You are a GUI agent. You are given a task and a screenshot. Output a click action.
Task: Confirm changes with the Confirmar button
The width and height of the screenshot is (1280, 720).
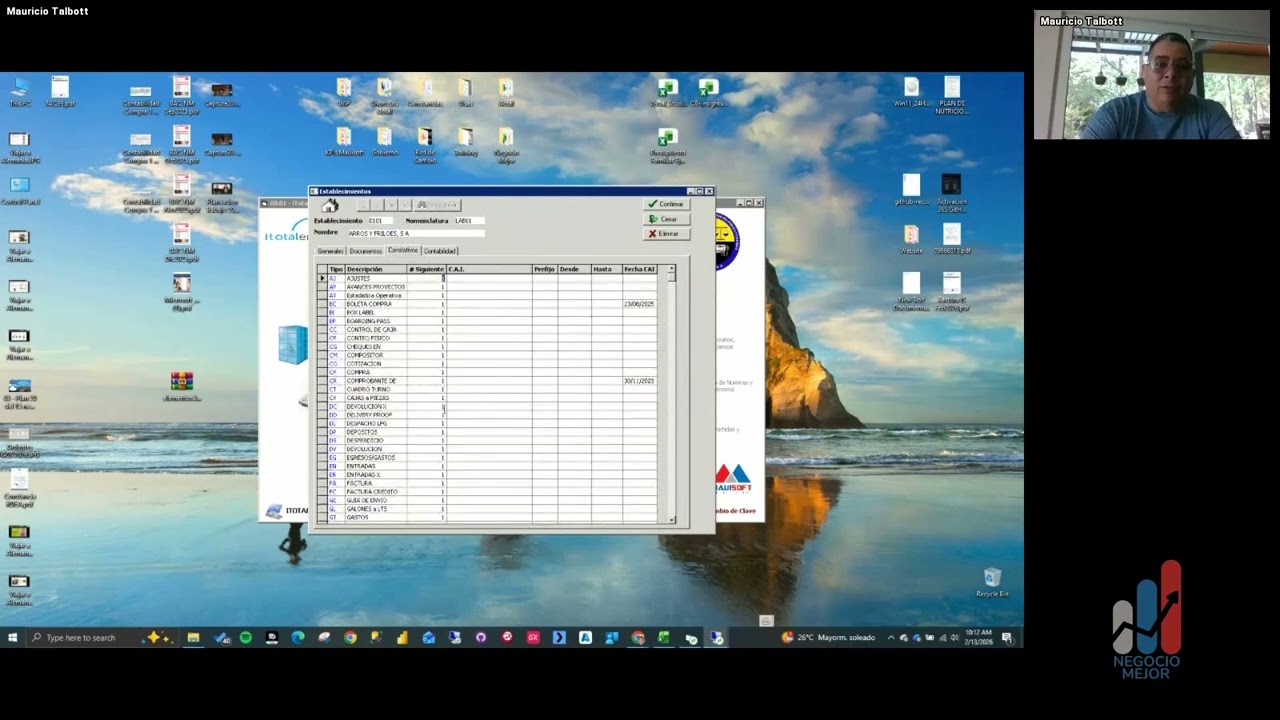(x=666, y=204)
